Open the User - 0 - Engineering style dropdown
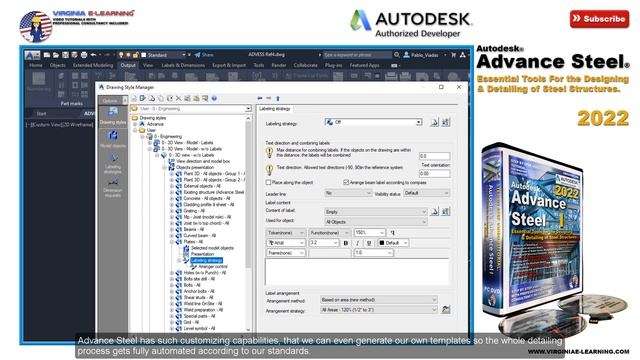Screen dimensions: 640x360 [191, 109]
